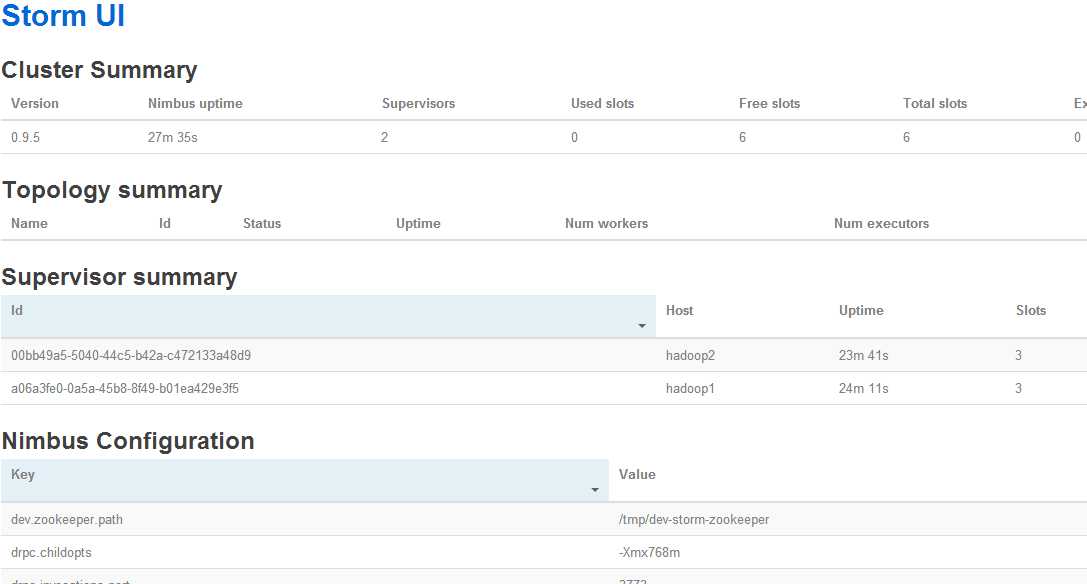Select Nimbus uptime value 27m 35s

pyautogui.click(x=173, y=137)
